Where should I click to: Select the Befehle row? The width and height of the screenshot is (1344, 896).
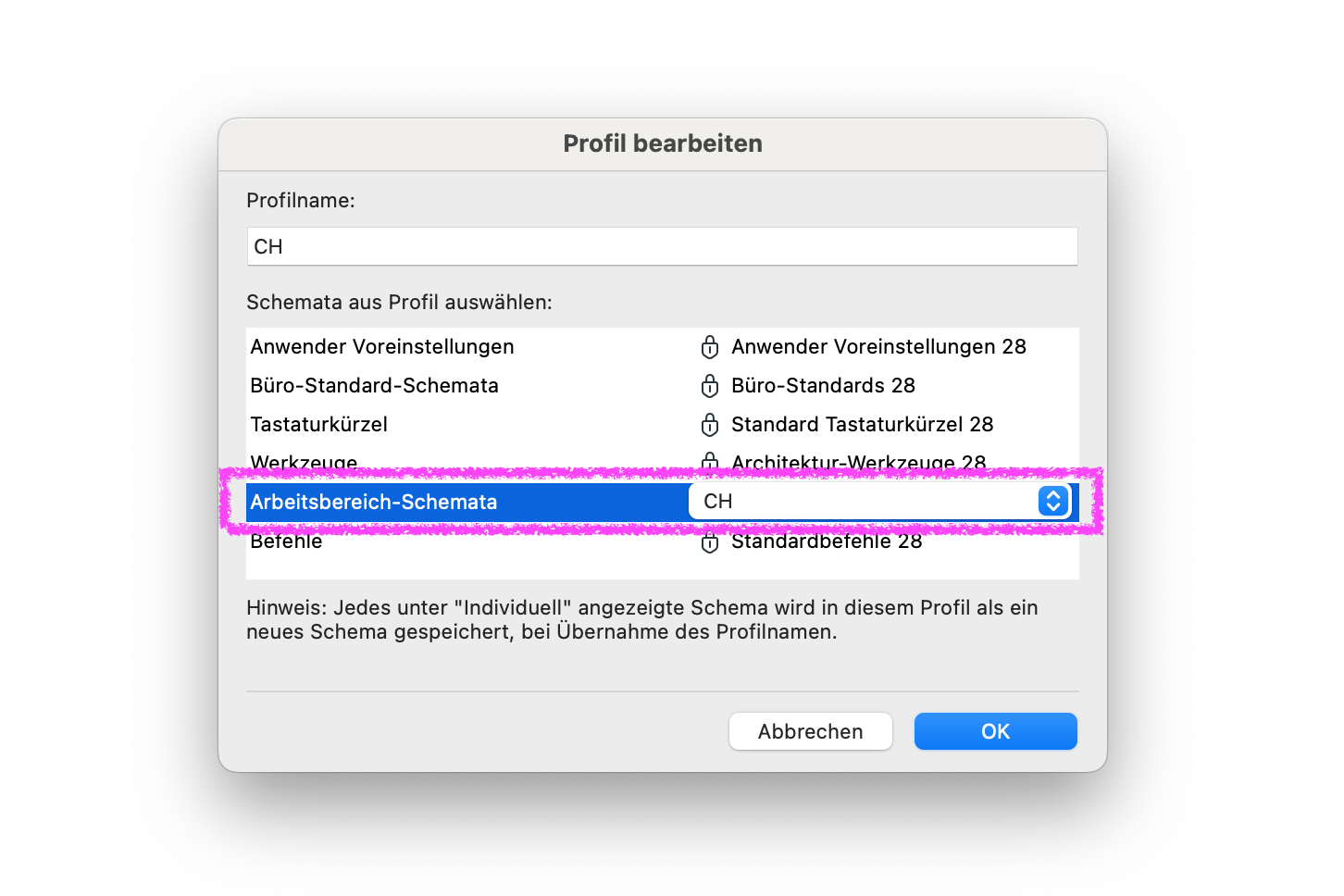pyautogui.click(x=663, y=542)
